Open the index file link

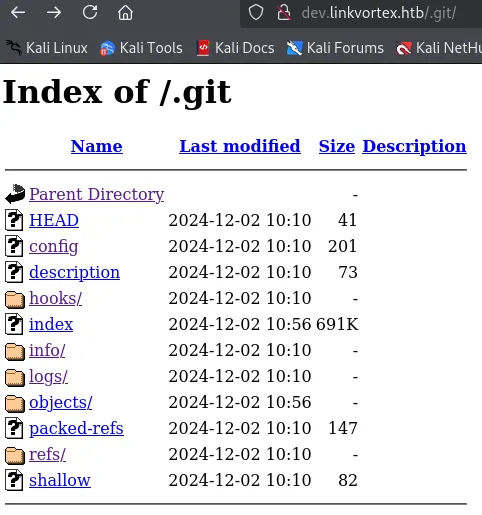pos(51,324)
